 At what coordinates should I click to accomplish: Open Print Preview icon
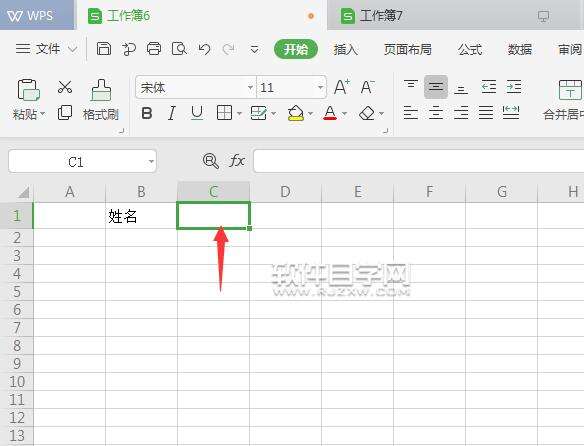pyautogui.click(x=179, y=49)
